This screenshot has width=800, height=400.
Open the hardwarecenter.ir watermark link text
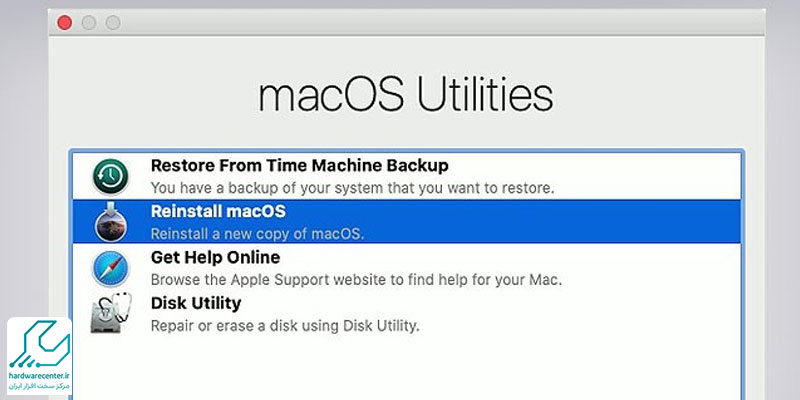pos(40,376)
